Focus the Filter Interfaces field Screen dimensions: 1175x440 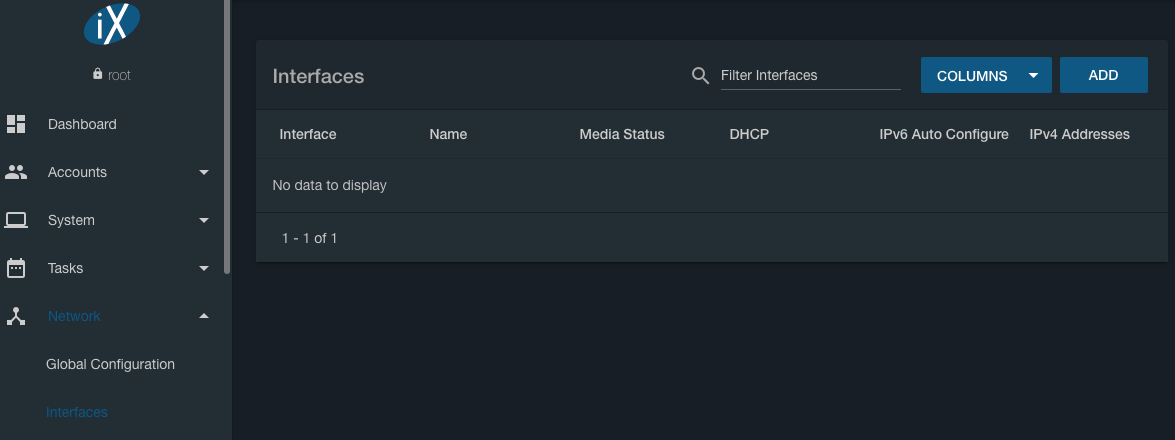[810, 76]
